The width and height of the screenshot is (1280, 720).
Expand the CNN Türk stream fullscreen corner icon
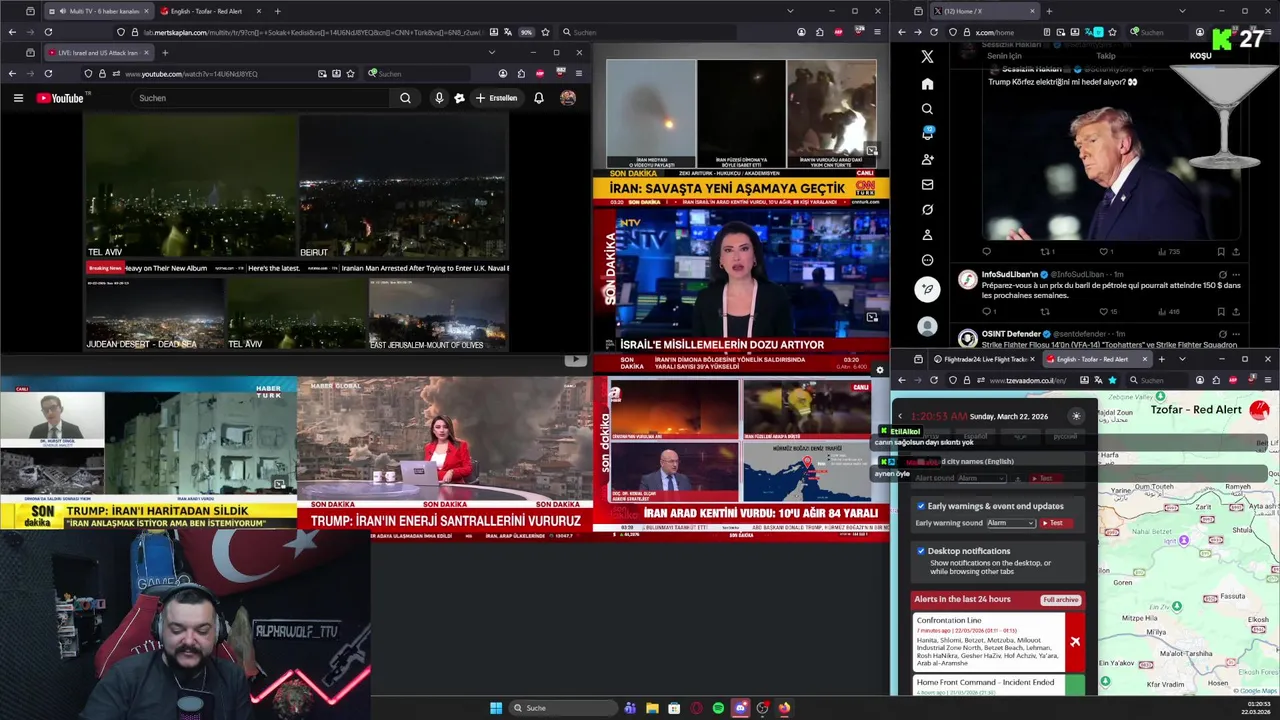pyautogui.click(x=872, y=151)
